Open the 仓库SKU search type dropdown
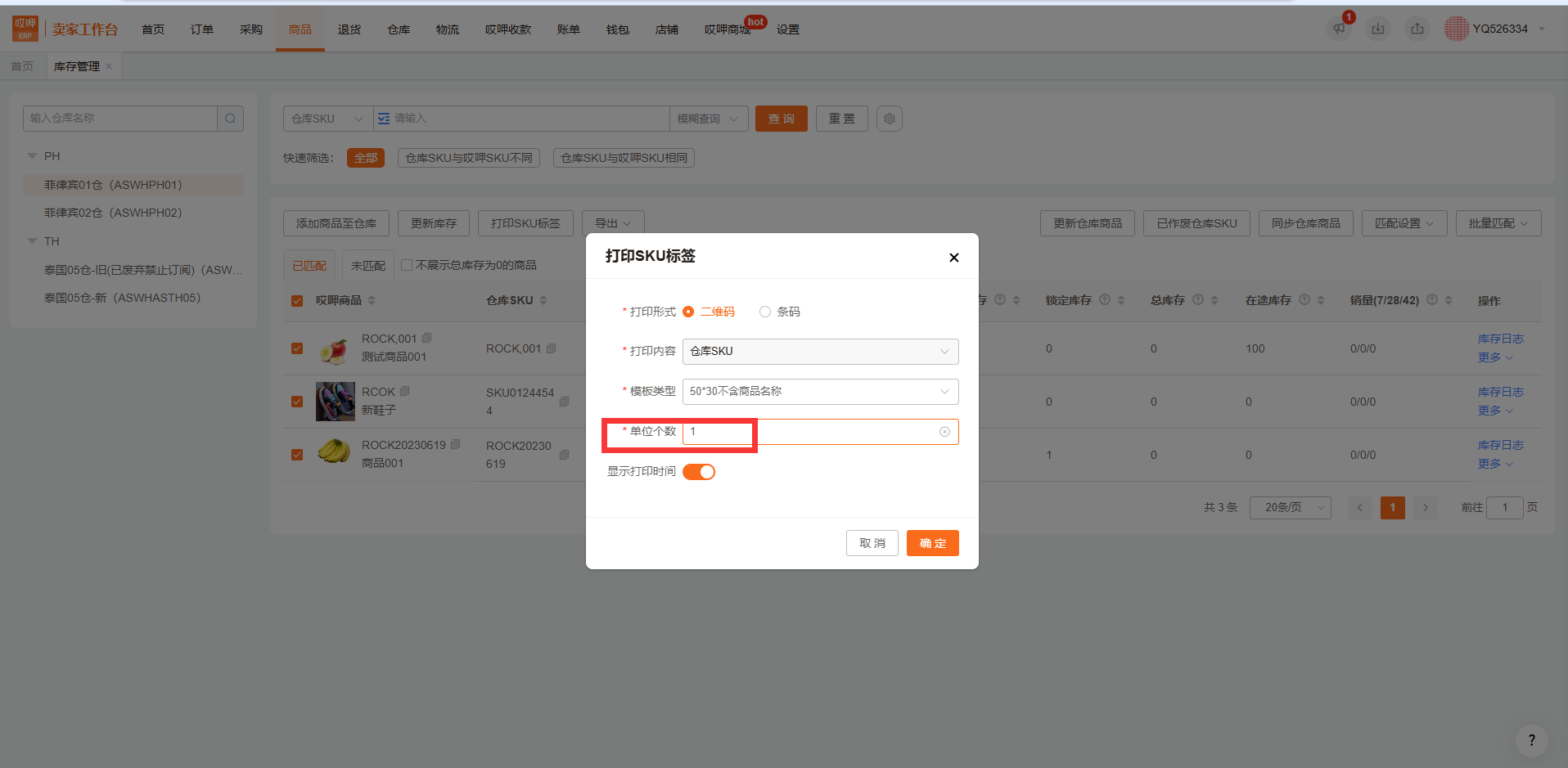 328,119
